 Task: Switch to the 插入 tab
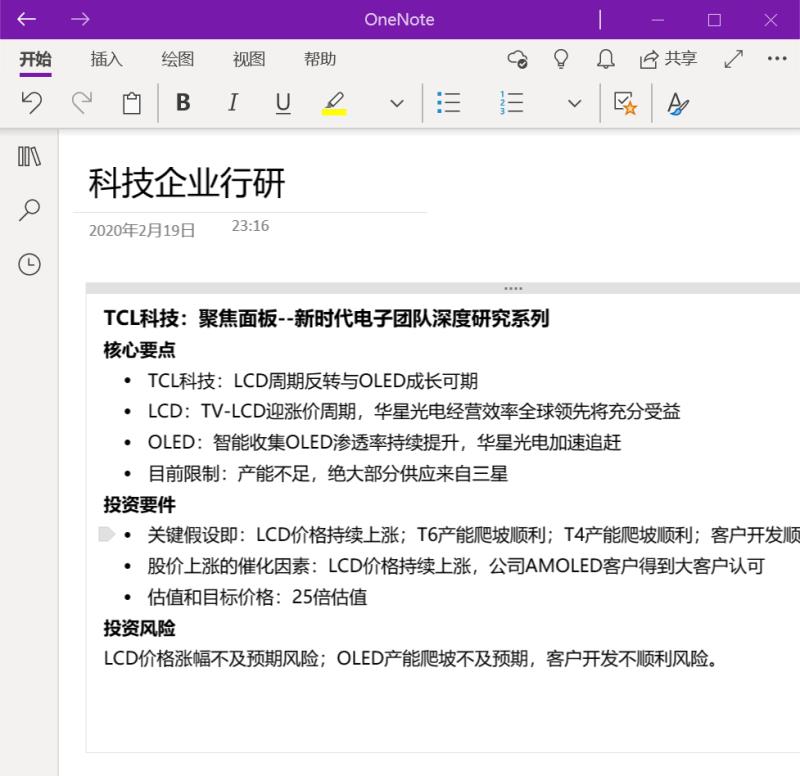[x=106, y=59]
